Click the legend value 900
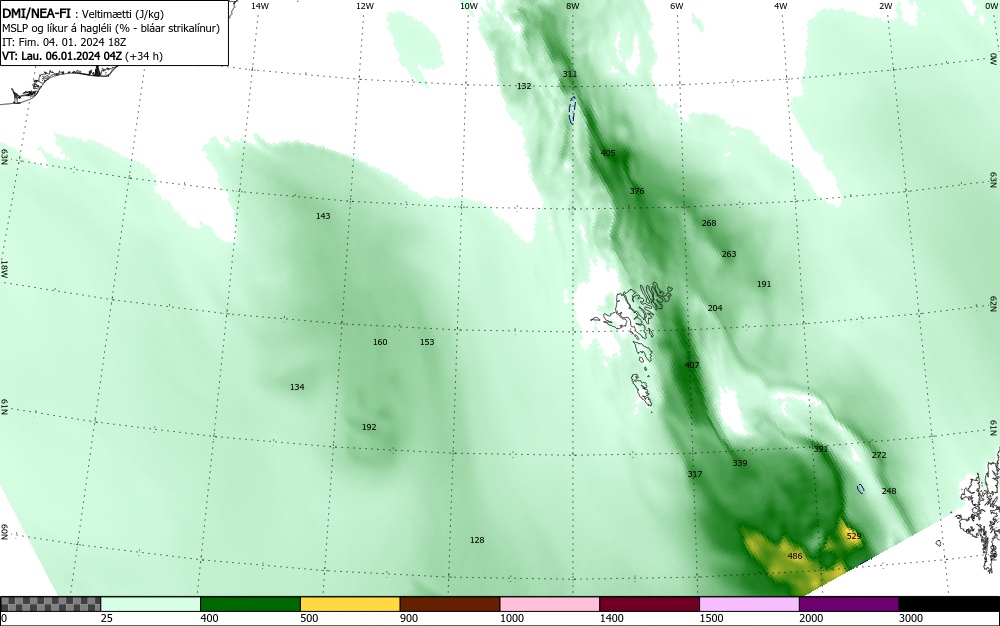 pyautogui.click(x=409, y=618)
